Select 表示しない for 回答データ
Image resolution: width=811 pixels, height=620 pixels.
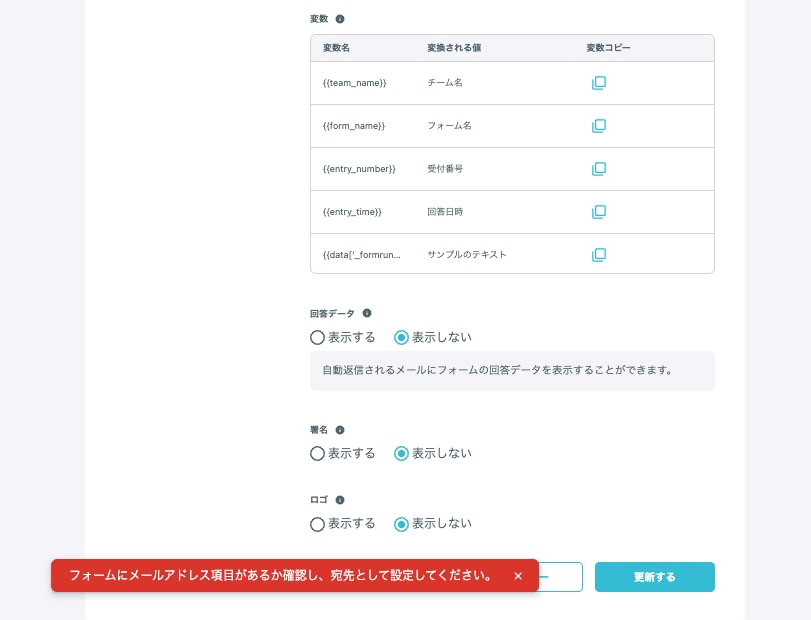(x=402, y=338)
